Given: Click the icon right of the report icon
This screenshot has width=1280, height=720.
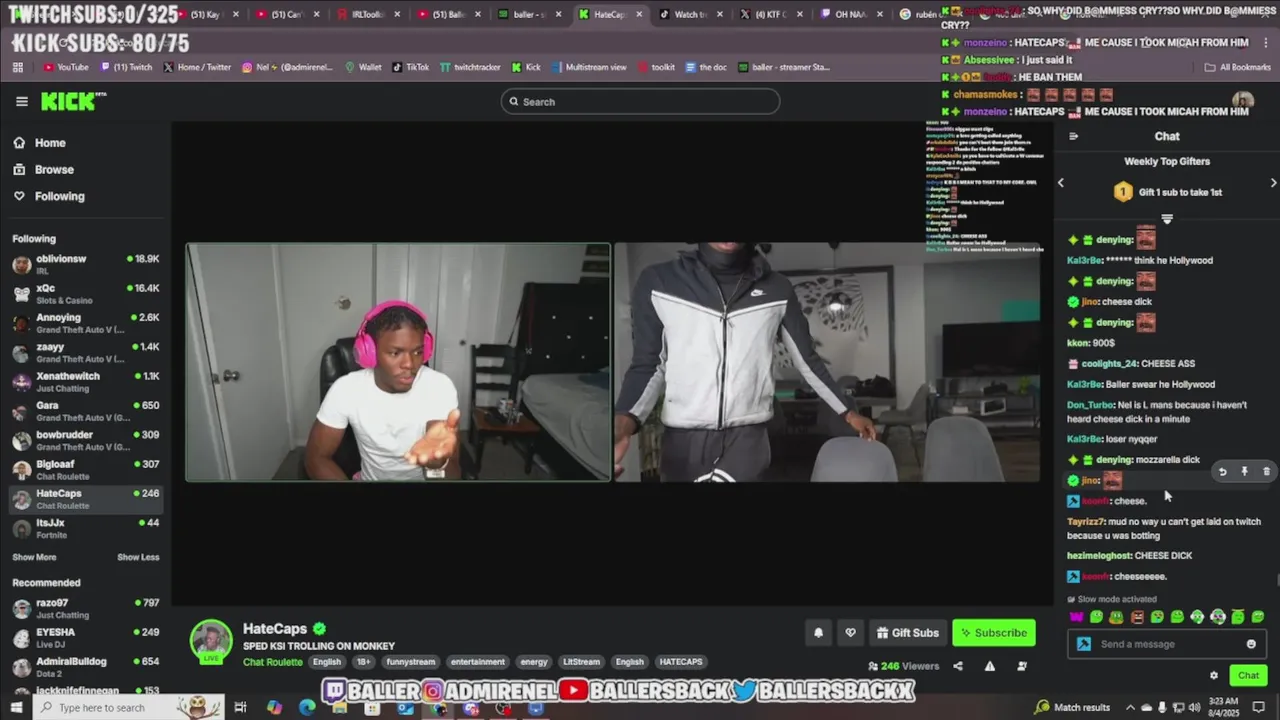Looking at the screenshot, I should tap(1022, 666).
